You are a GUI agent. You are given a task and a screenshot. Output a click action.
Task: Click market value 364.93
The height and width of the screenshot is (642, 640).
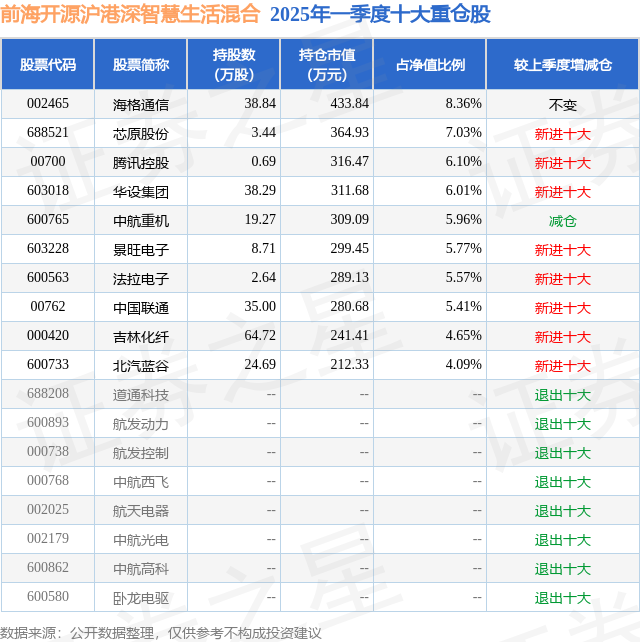pyautogui.click(x=349, y=133)
